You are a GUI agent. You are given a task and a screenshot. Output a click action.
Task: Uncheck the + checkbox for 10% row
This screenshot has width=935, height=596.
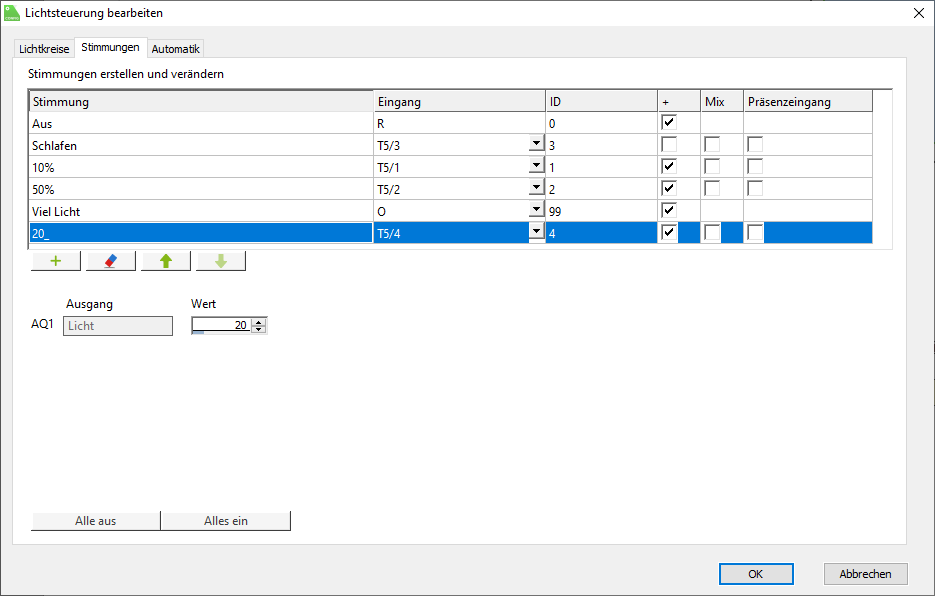(x=669, y=166)
